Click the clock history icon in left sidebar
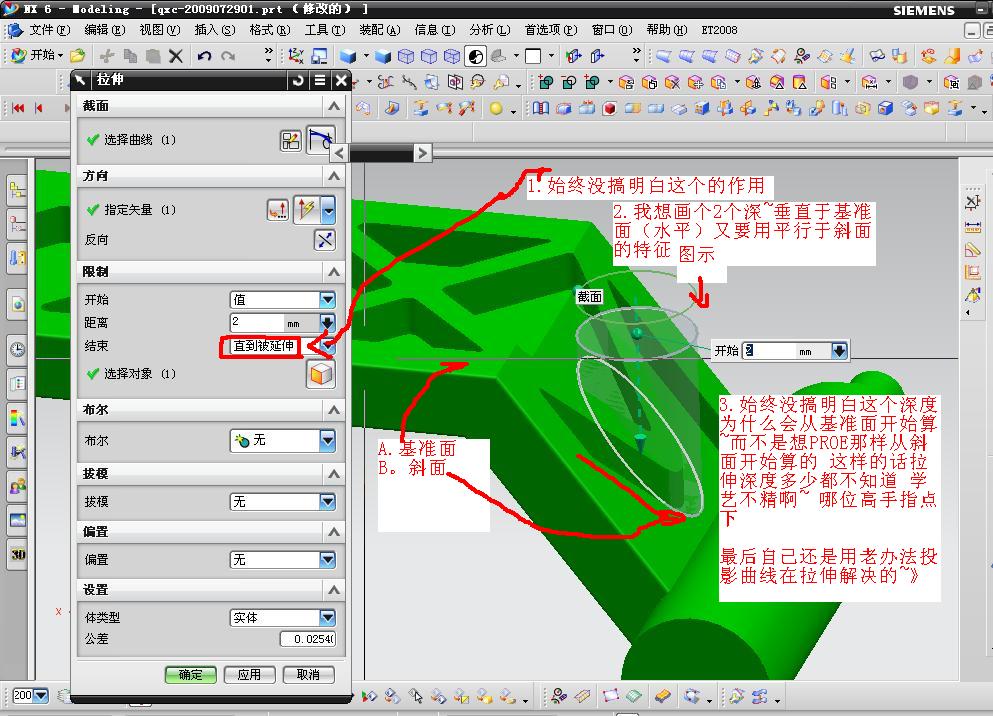The width and height of the screenshot is (993, 716). coord(18,349)
